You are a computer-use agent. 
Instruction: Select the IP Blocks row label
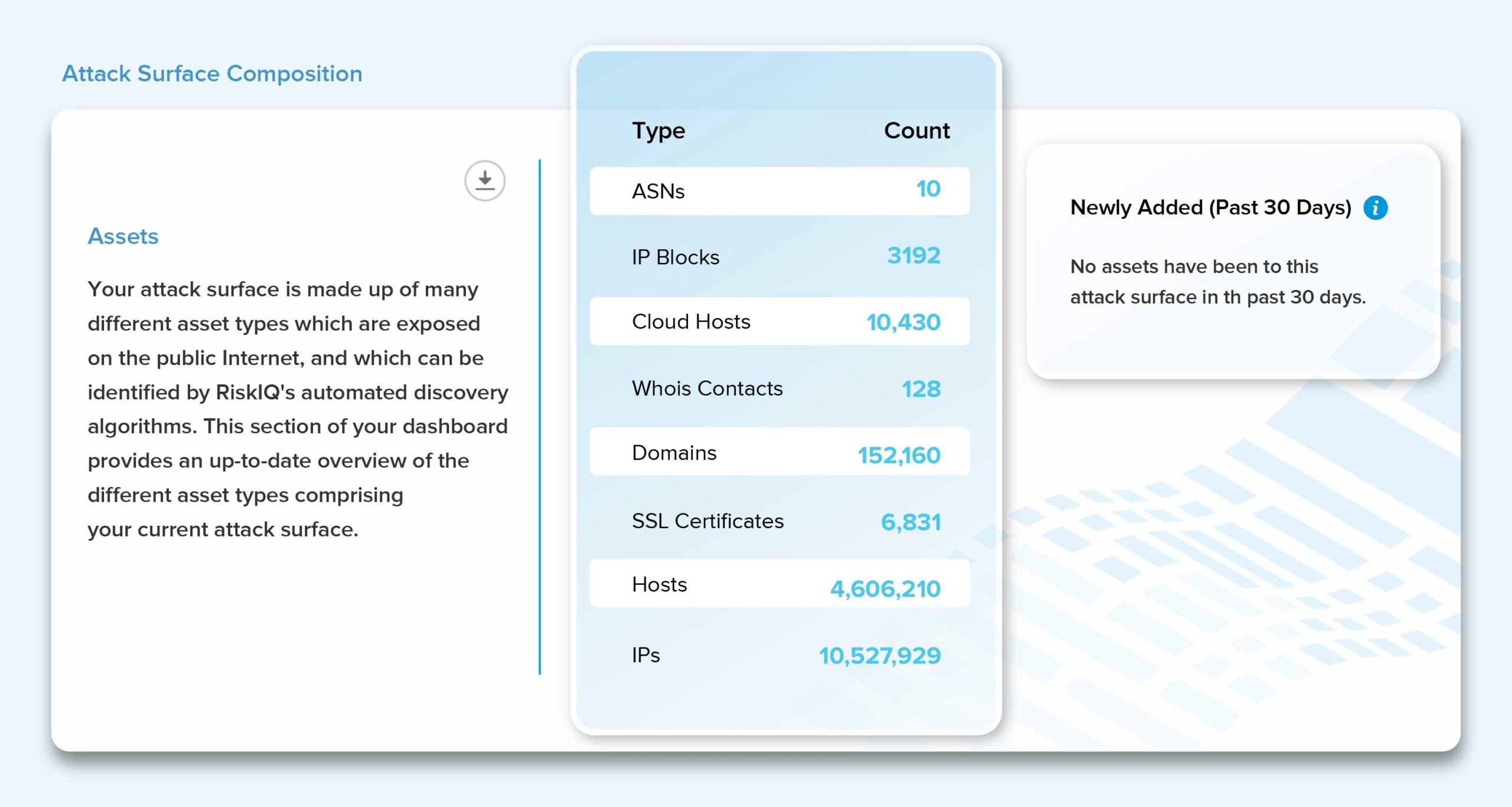pos(676,257)
